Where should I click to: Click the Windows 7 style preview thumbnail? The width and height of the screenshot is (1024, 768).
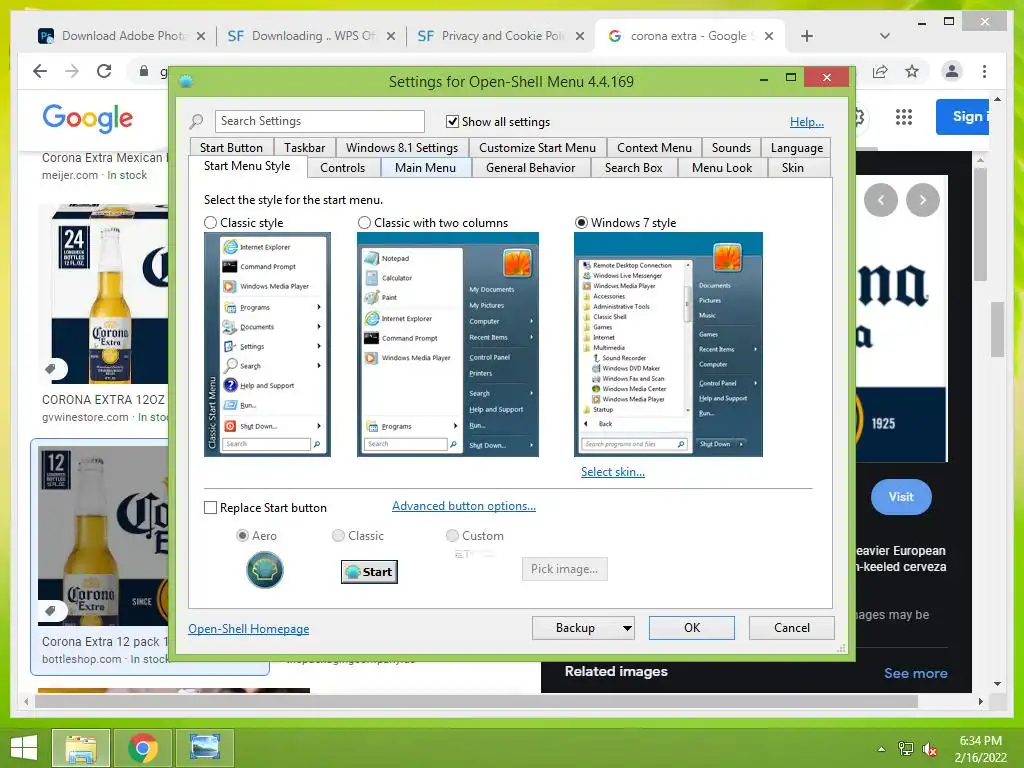[668, 344]
